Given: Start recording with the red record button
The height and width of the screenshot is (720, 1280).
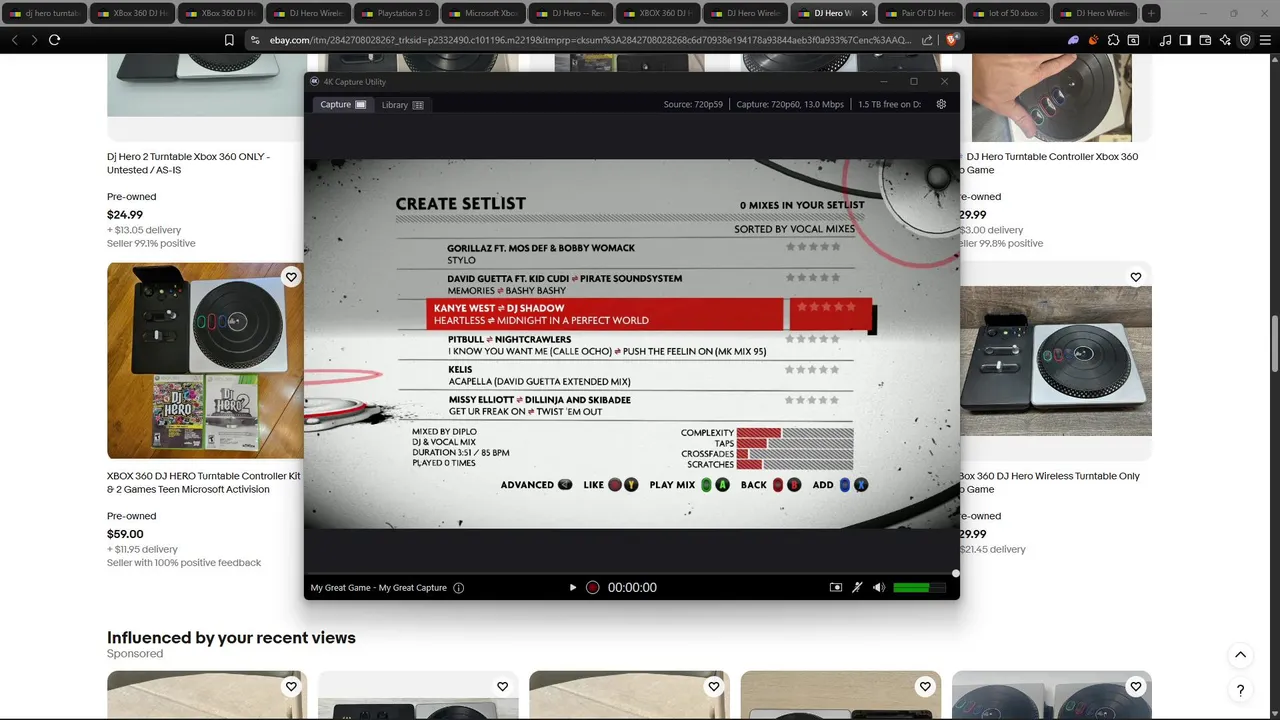Looking at the screenshot, I should (592, 588).
